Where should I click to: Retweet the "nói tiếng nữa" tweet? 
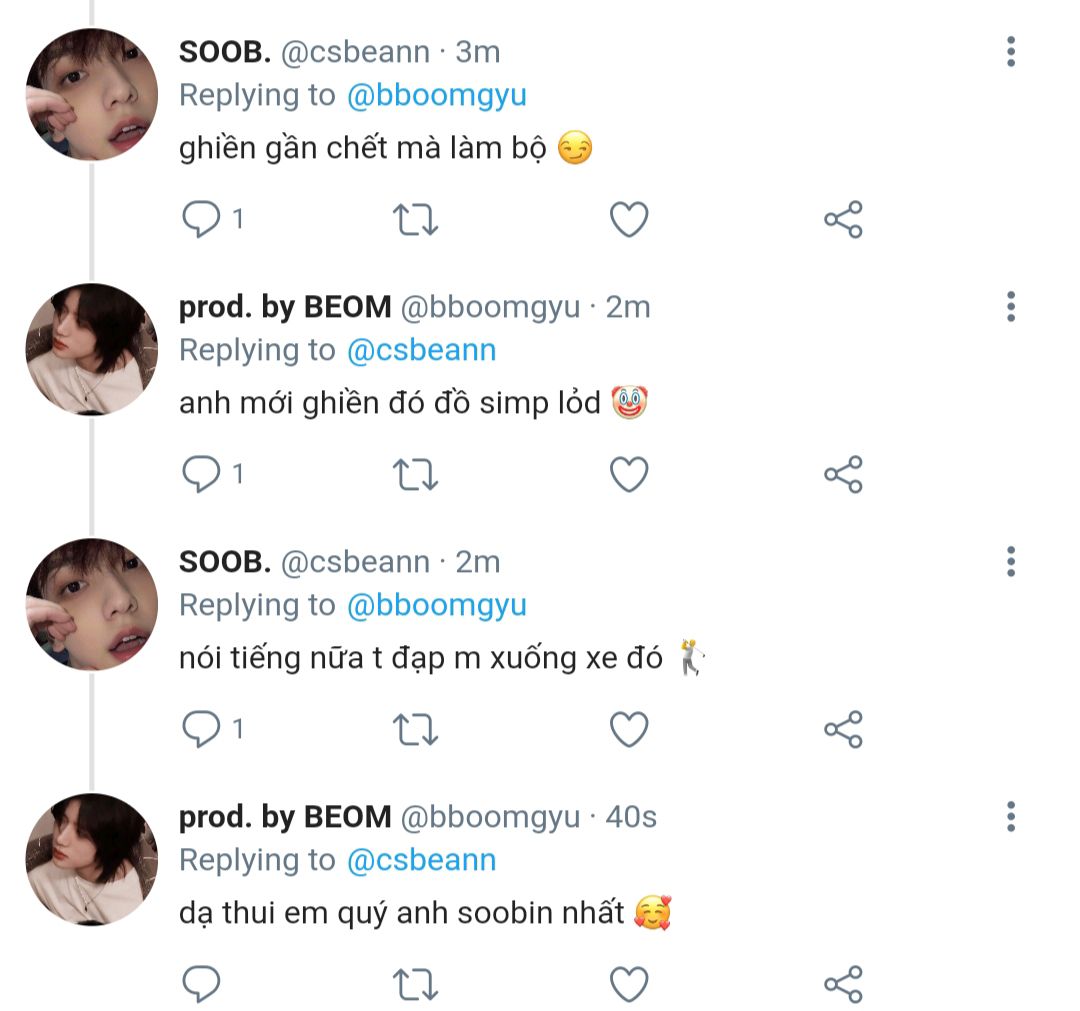click(x=416, y=729)
